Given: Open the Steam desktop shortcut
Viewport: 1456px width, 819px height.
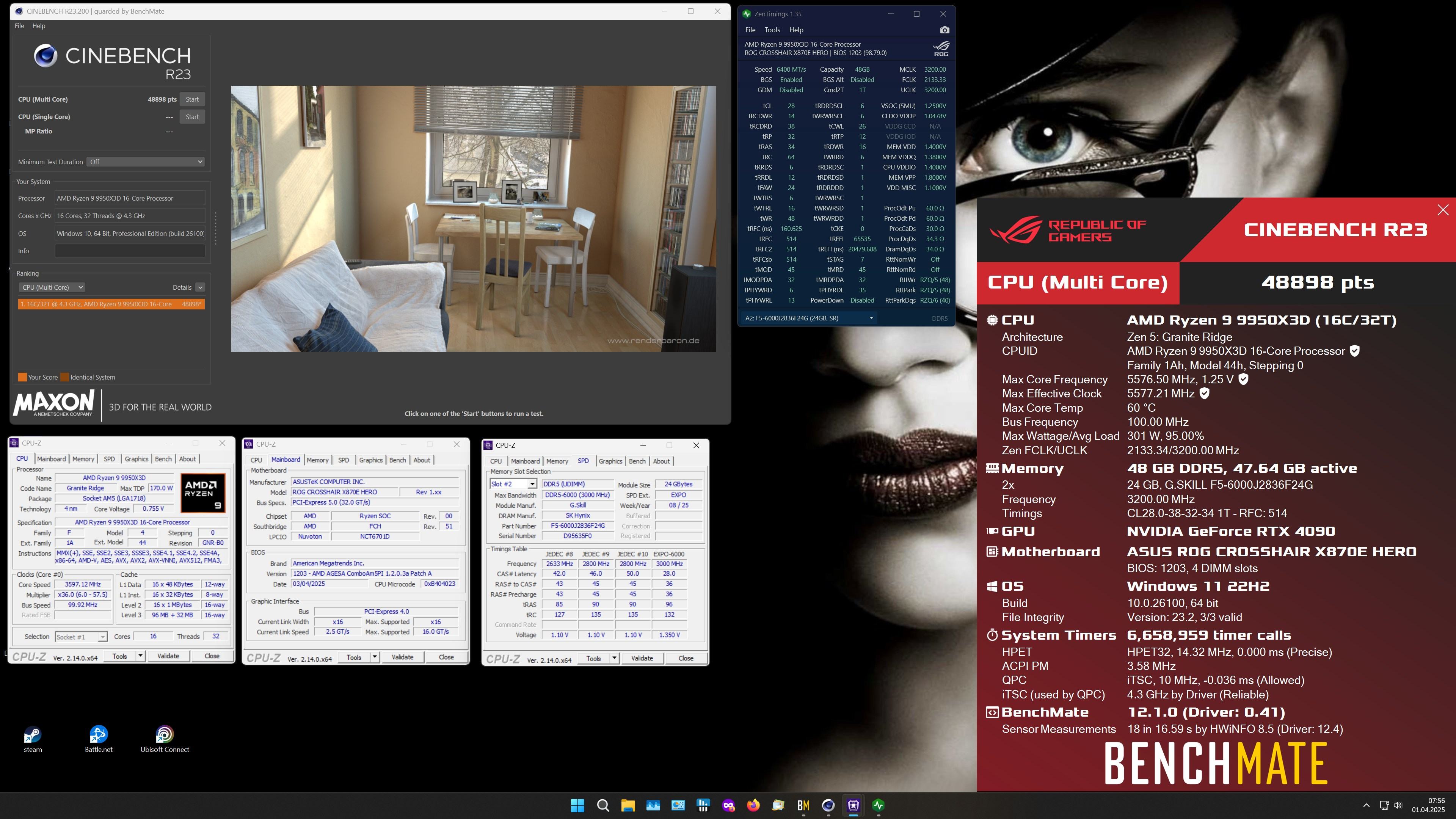Looking at the screenshot, I should [x=32, y=735].
